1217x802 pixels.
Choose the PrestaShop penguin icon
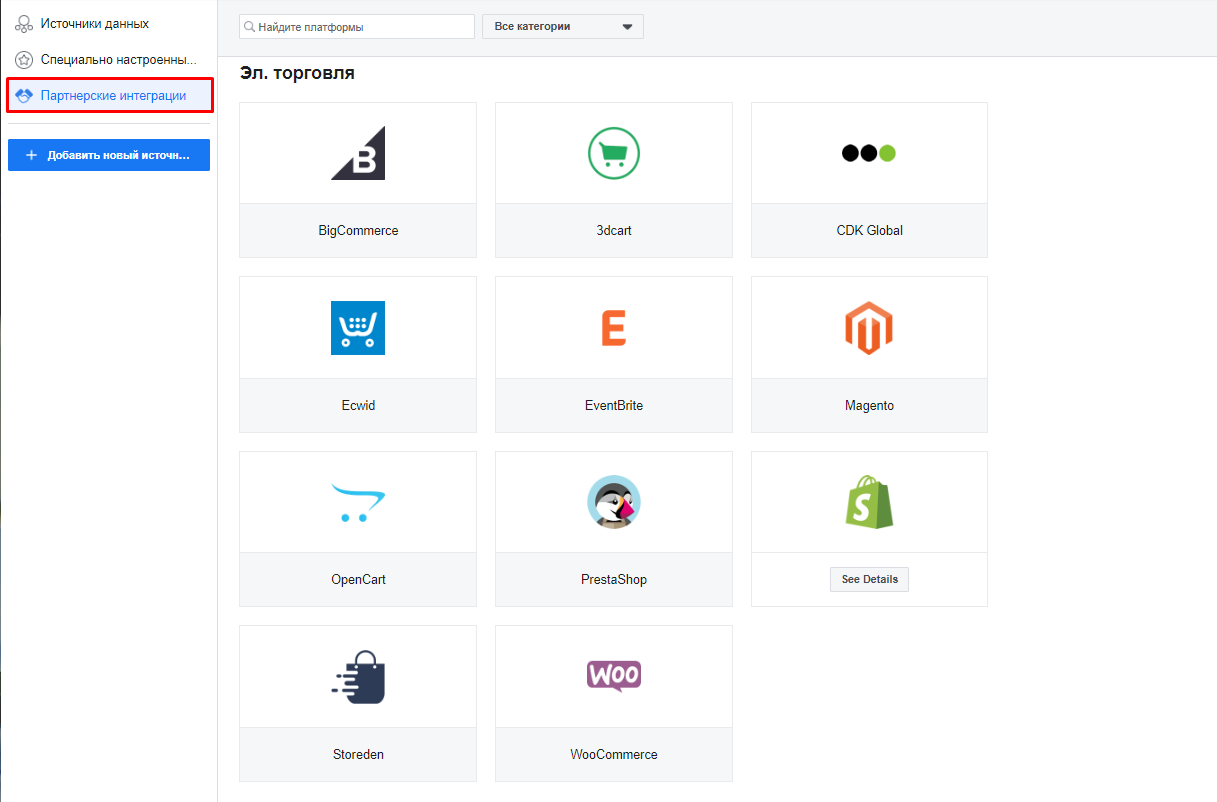point(613,502)
